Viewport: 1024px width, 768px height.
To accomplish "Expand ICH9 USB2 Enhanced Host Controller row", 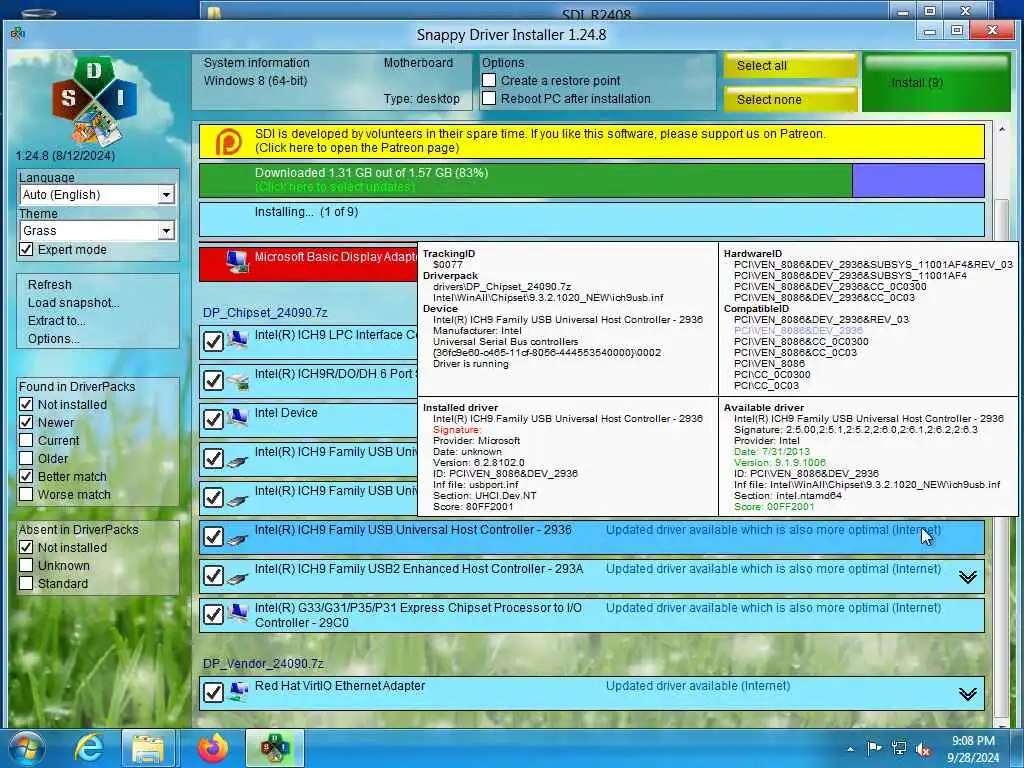I will pos(968,577).
